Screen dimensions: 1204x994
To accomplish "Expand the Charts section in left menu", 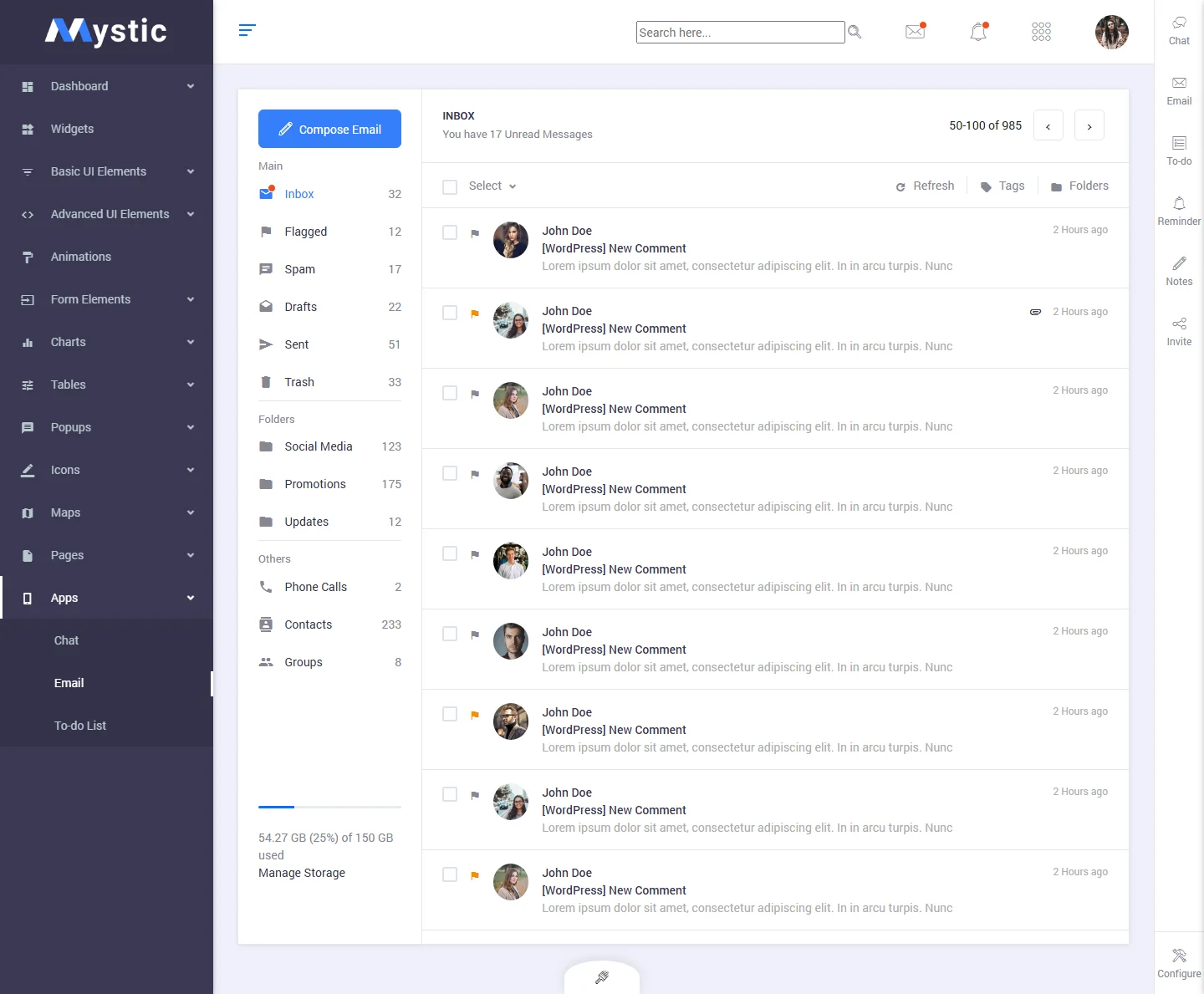I will [68, 342].
